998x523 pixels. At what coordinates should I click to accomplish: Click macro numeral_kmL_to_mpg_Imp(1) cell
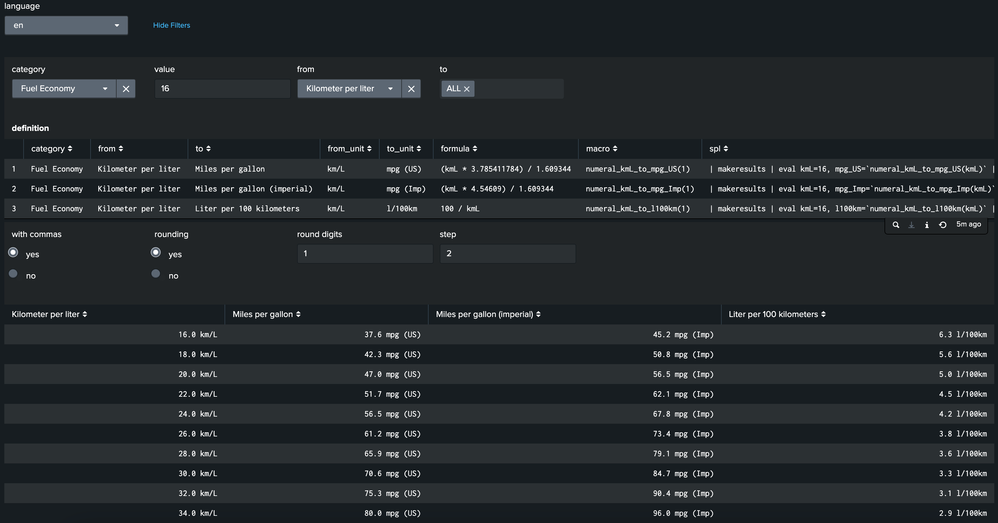pyautogui.click(x=640, y=188)
